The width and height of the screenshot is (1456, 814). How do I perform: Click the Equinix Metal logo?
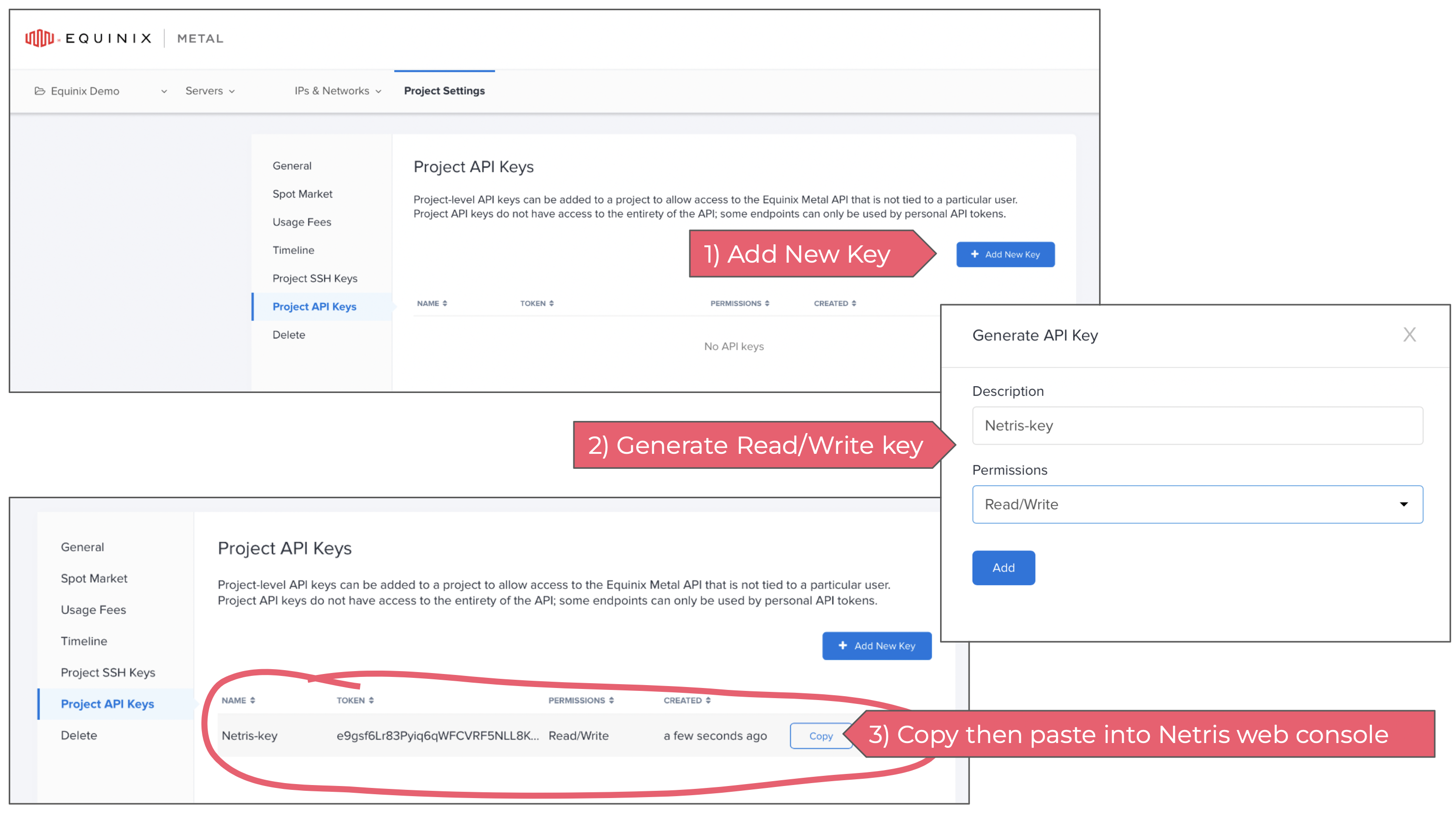click(x=124, y=39)
